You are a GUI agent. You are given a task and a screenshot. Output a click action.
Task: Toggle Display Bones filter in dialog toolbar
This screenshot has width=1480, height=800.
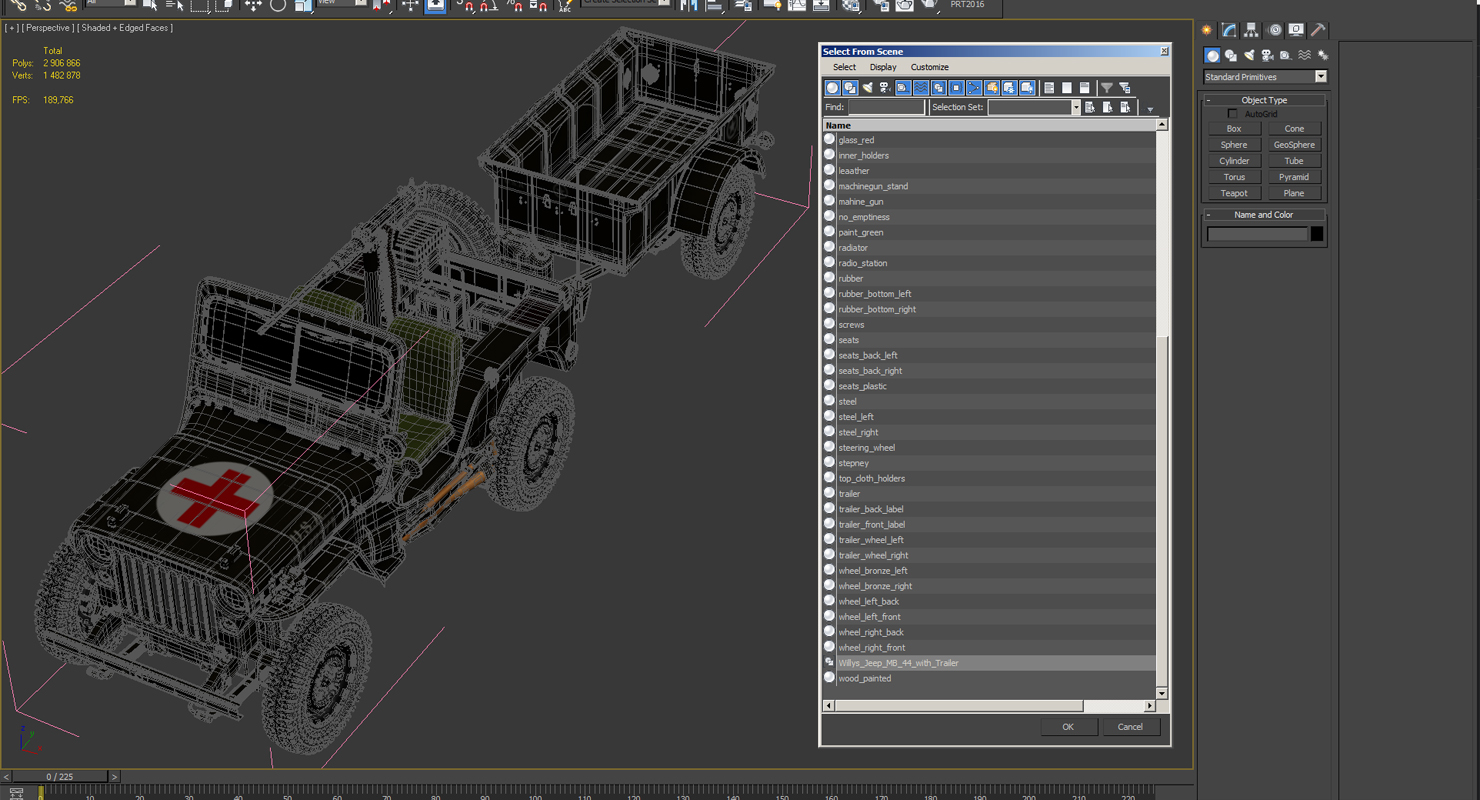point(974,88)
